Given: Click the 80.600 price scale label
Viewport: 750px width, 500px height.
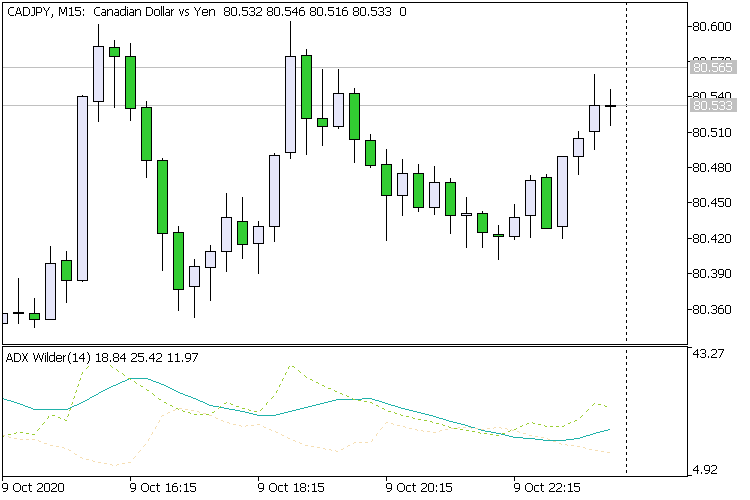Looking at the screenshot, I should [712, 27].
